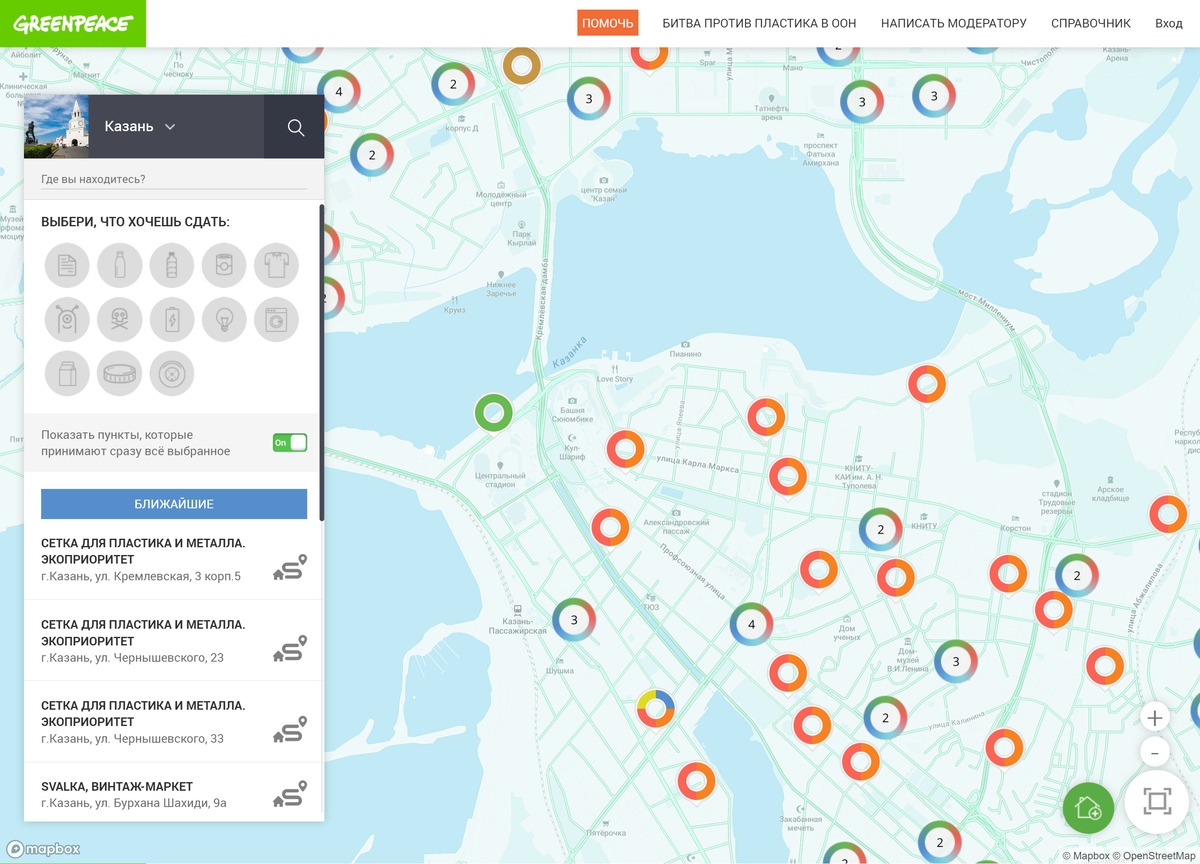Select the milk carton Tetra Pak icon
1200x864 pixels.
(67, 374)
